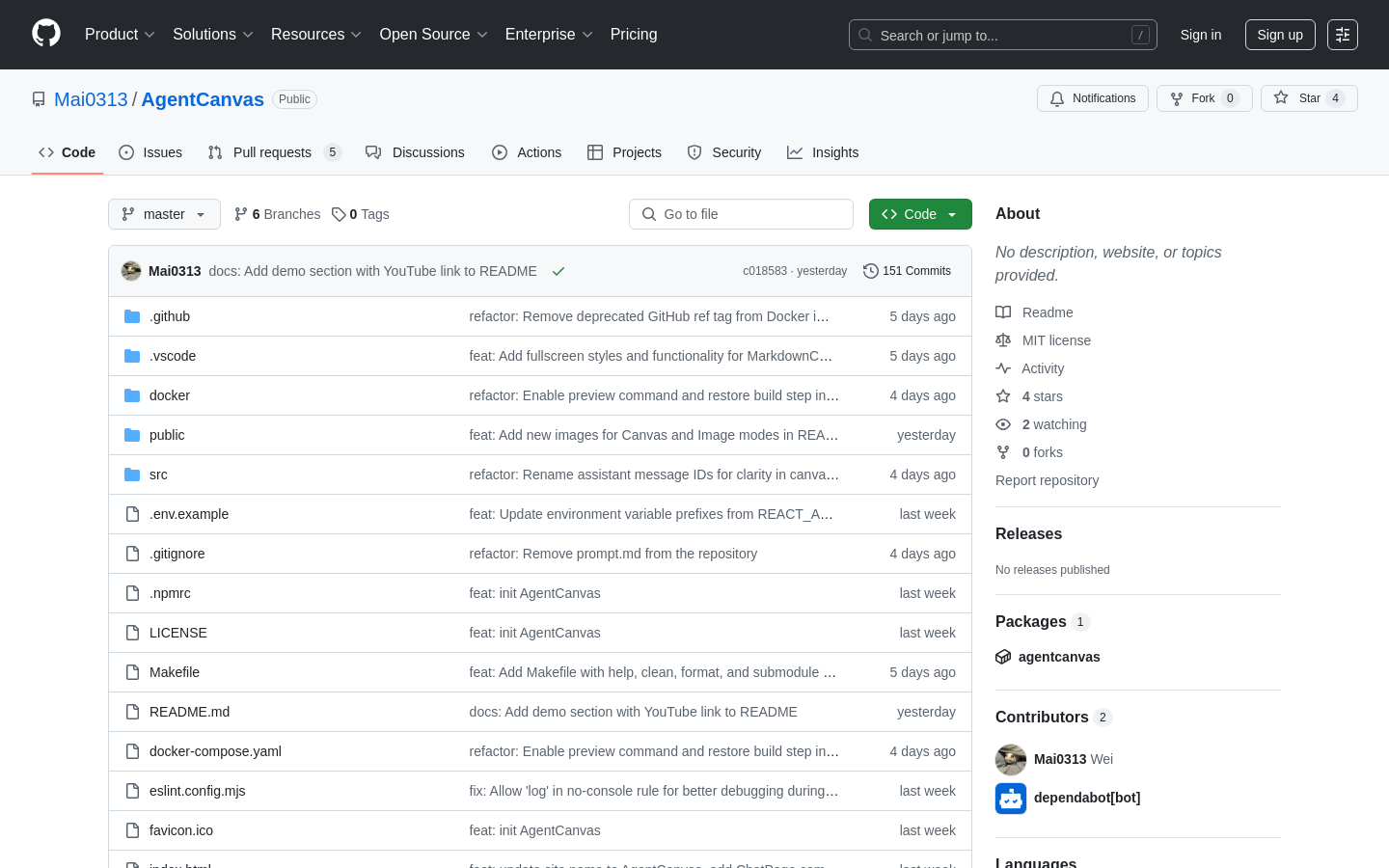View the 6 Branches link
Viewport: 1389px width, 868px height.
point(277,214)
